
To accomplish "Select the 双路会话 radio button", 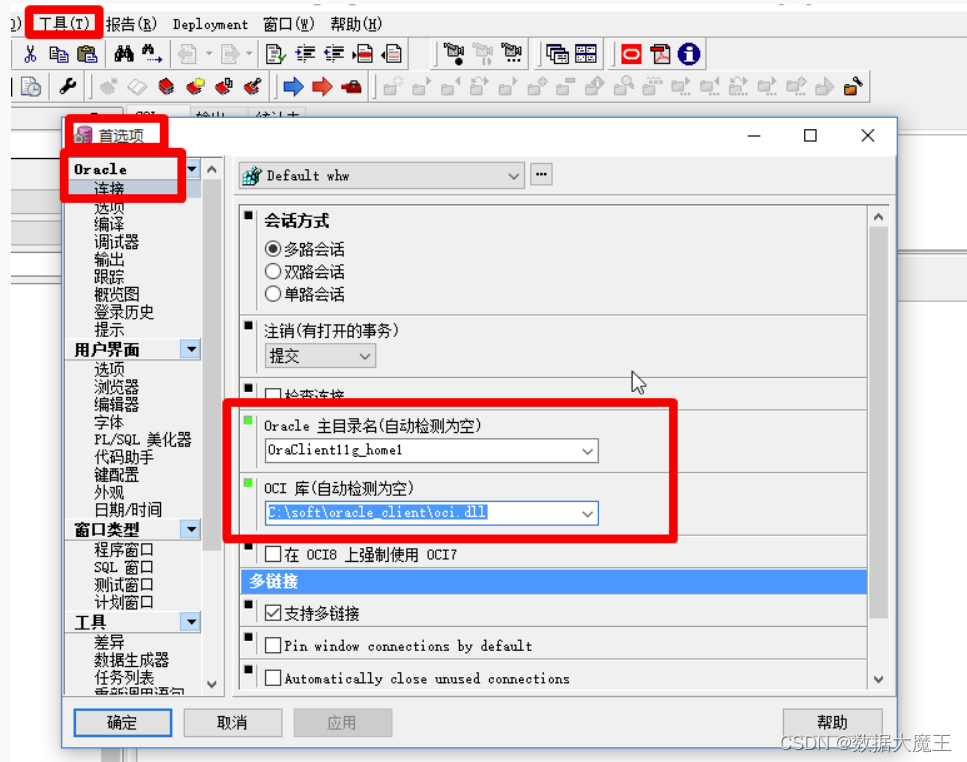I will tap(273, 271).
